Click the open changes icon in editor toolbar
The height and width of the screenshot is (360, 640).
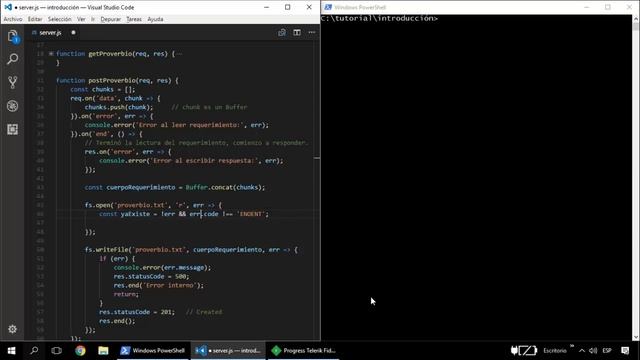tap(282, 33)
